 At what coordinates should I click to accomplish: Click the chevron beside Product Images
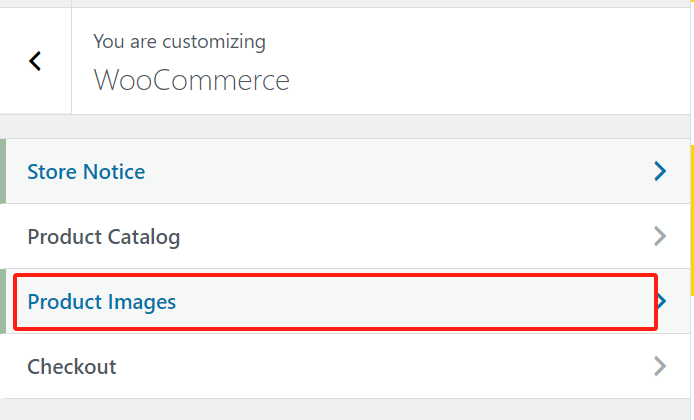(x=662, y=301)
